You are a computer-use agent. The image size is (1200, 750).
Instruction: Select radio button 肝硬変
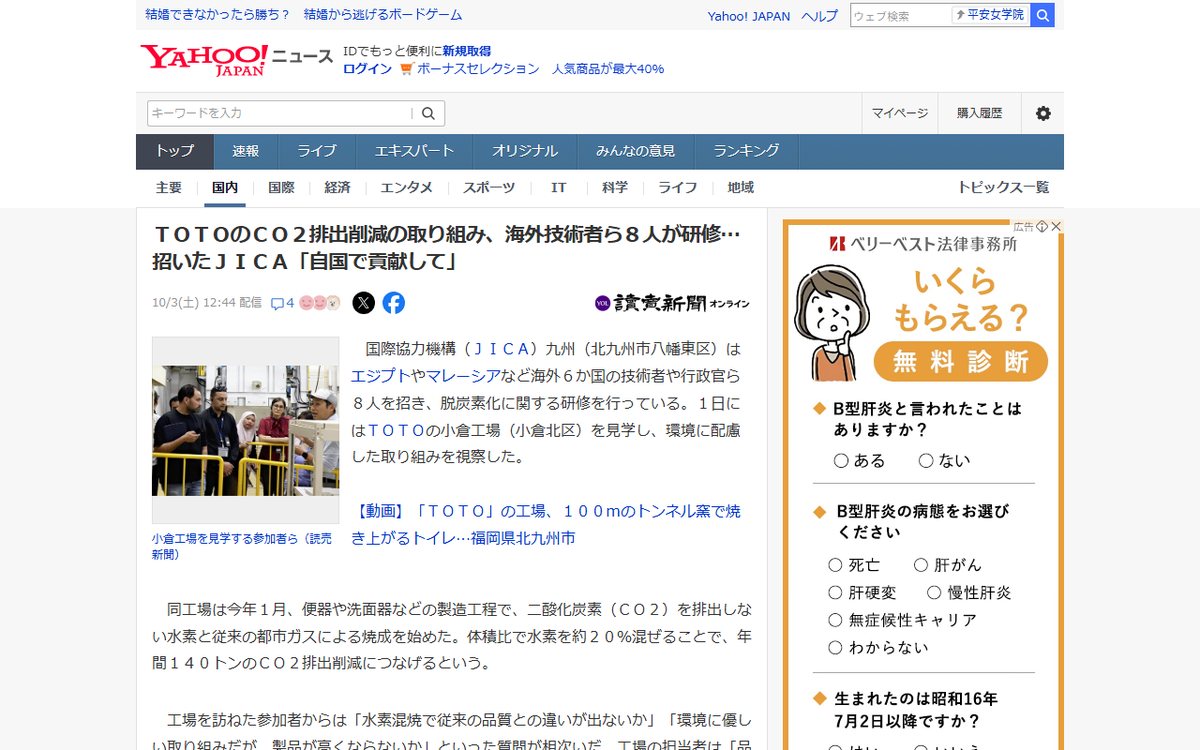click(x=835, y=592)
